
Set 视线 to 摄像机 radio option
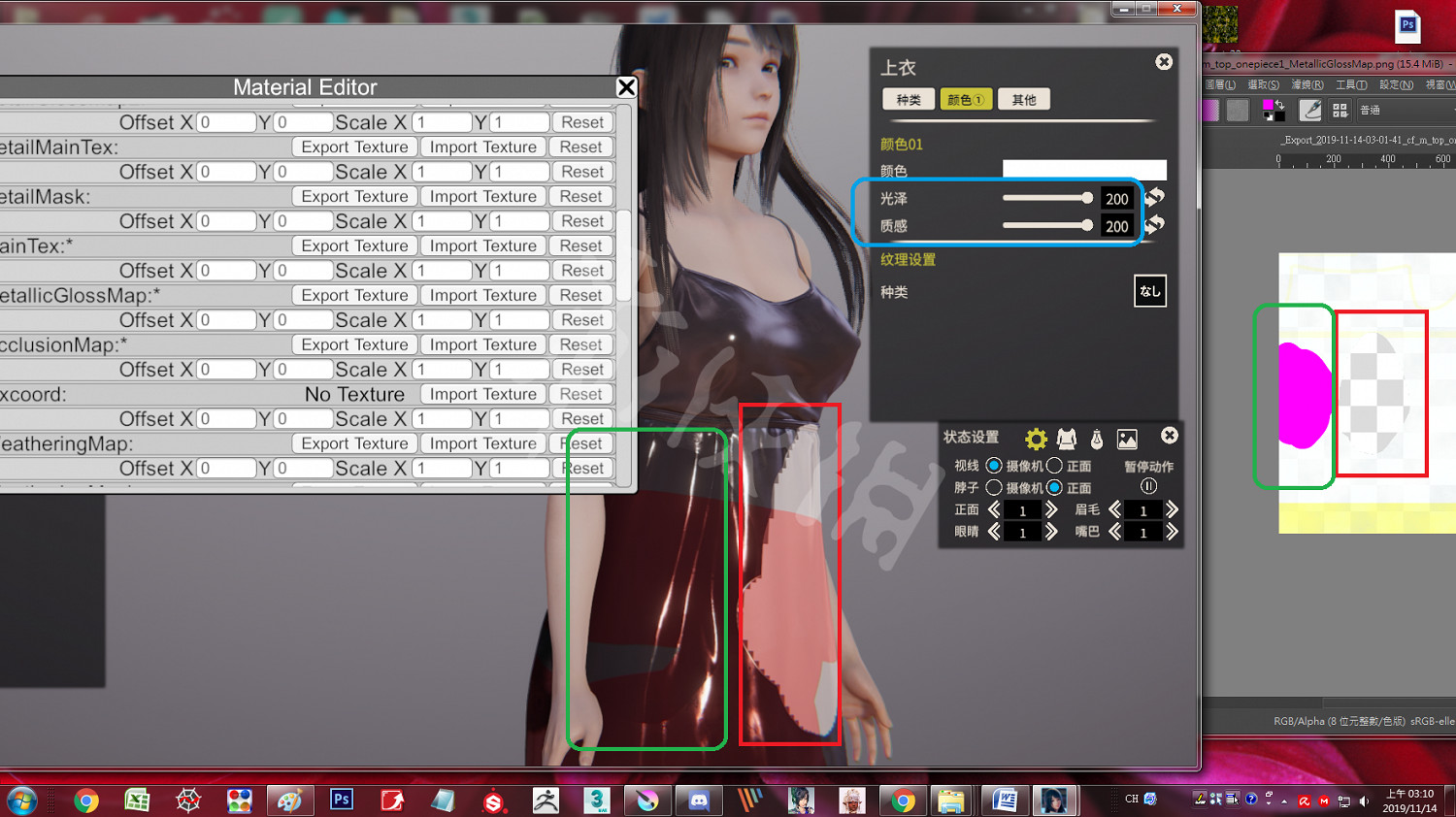(x=994, y=466)
